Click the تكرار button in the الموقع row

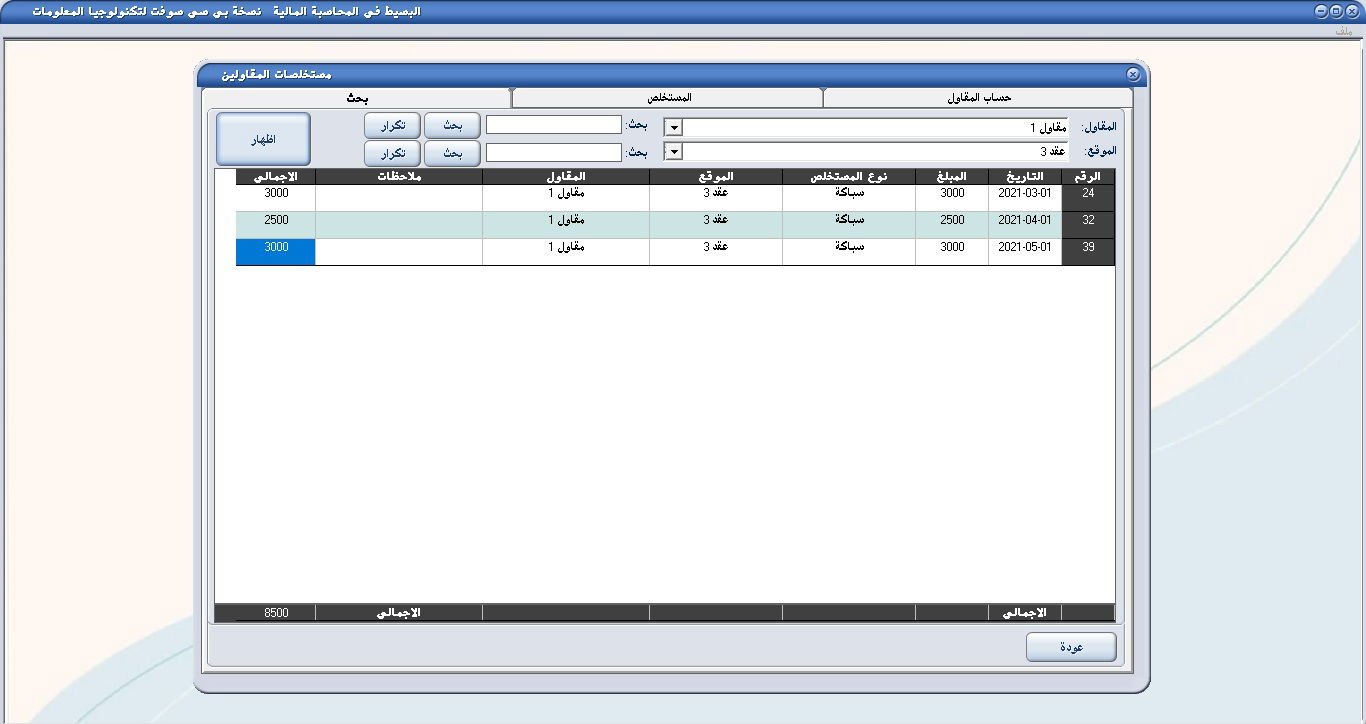tap(392, 153)
